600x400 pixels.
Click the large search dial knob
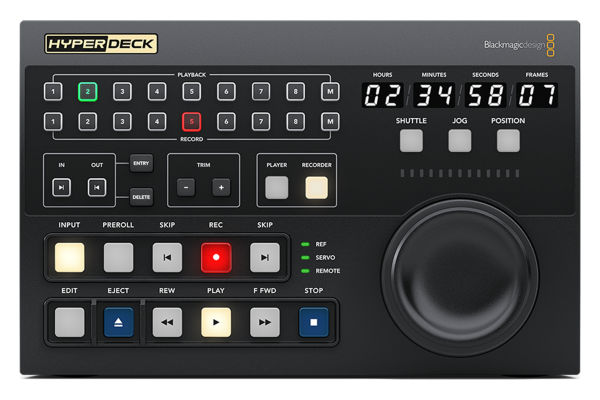point(460,276)
